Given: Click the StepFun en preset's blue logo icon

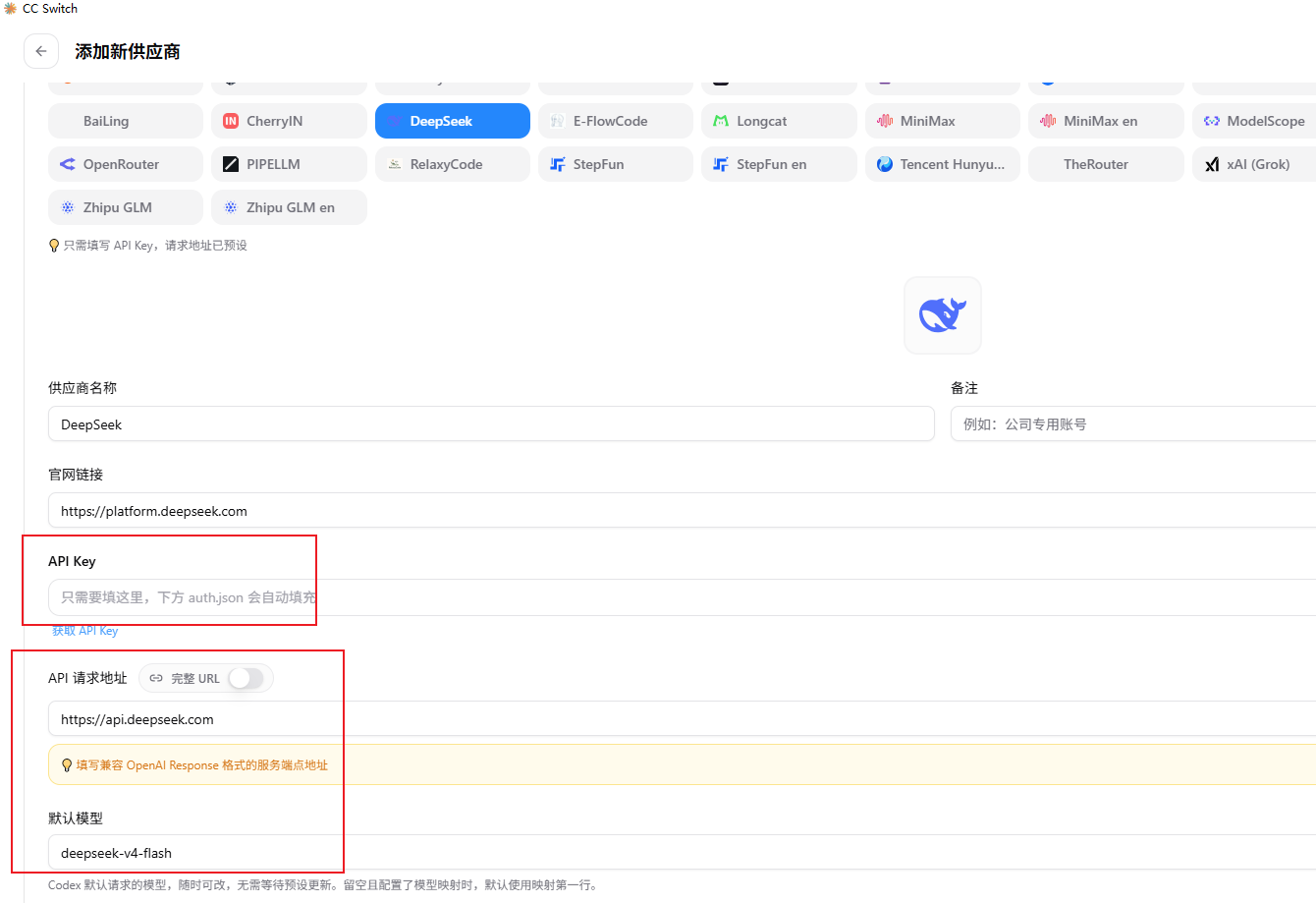Looking at the screenshot, I should pyautogui.click(x=721, y=164).
